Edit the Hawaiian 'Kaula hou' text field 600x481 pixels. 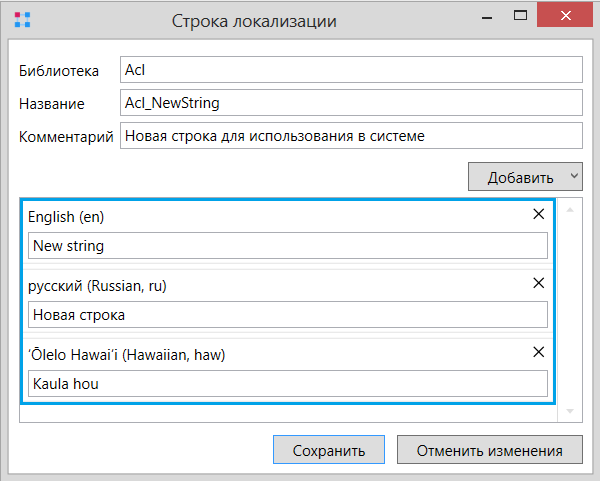(288, 383)
